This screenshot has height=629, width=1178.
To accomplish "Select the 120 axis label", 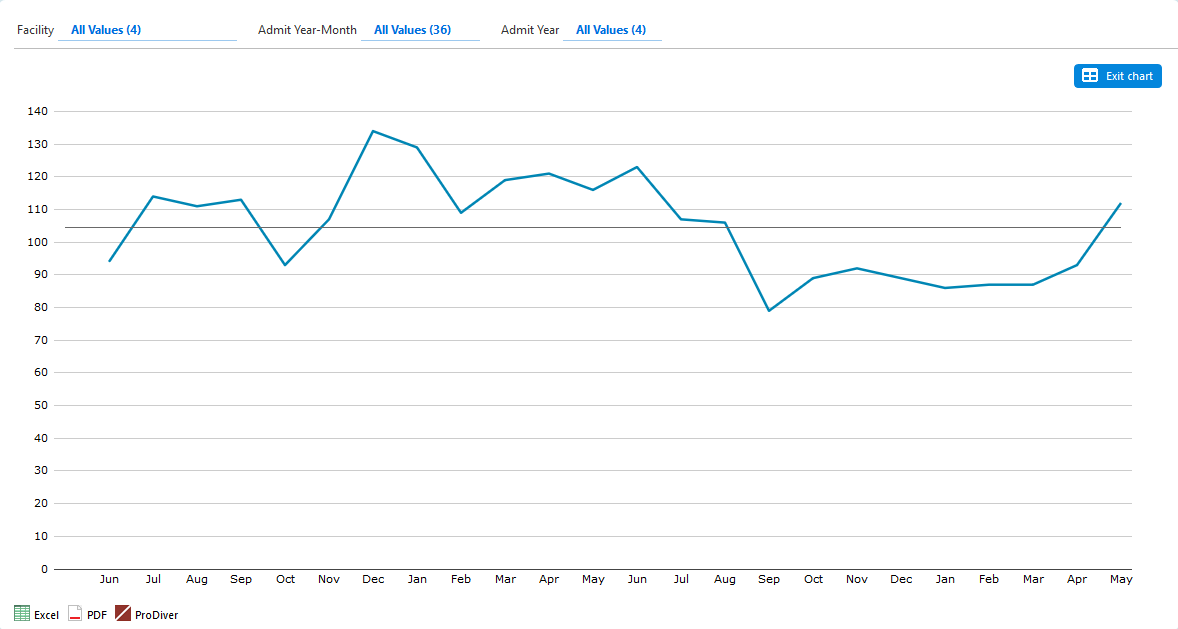I will 38,177.
